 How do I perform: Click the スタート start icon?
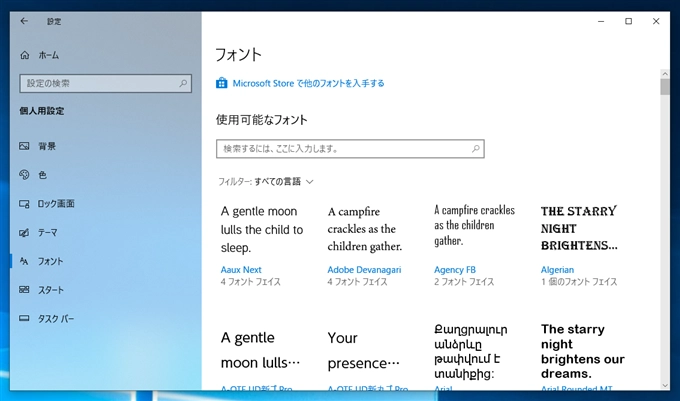[24, 290]
